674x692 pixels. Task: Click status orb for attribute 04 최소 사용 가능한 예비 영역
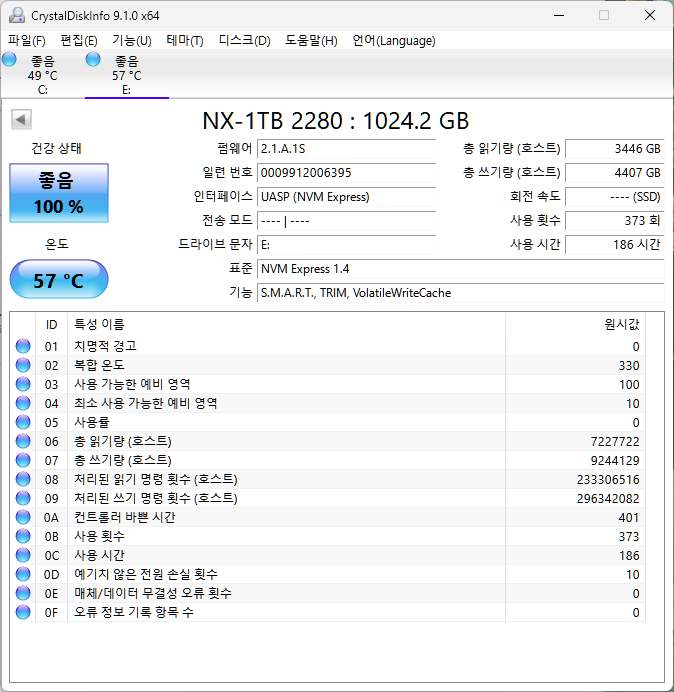point(23,403)
